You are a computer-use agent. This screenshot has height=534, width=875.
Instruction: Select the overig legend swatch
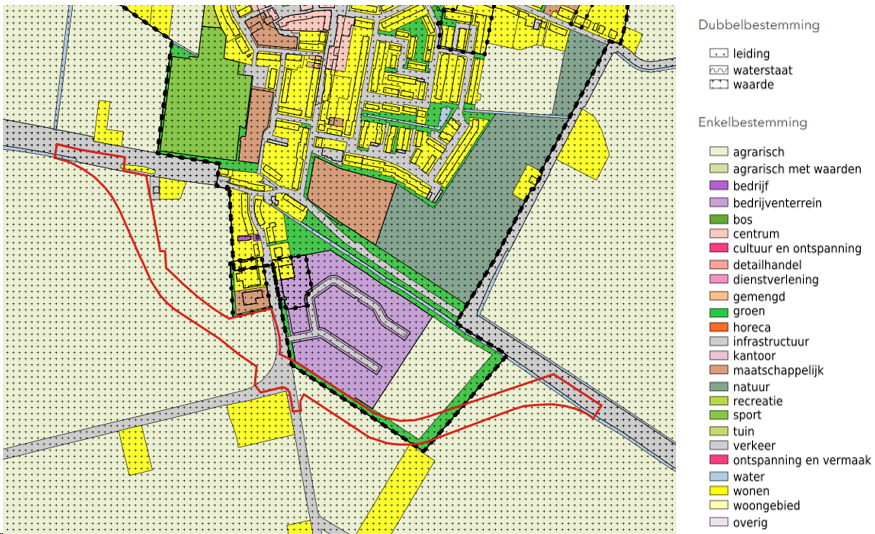(719, 522)
